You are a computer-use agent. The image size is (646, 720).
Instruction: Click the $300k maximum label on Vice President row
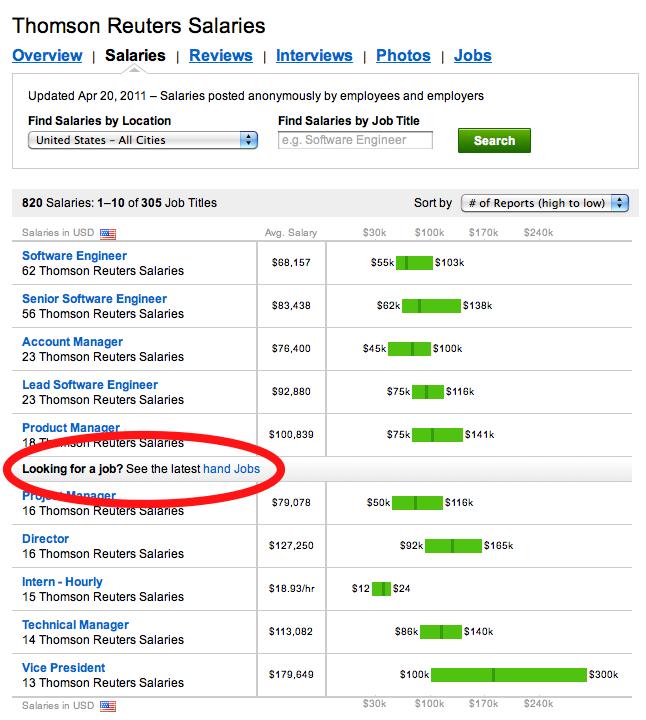coord(603,675)
